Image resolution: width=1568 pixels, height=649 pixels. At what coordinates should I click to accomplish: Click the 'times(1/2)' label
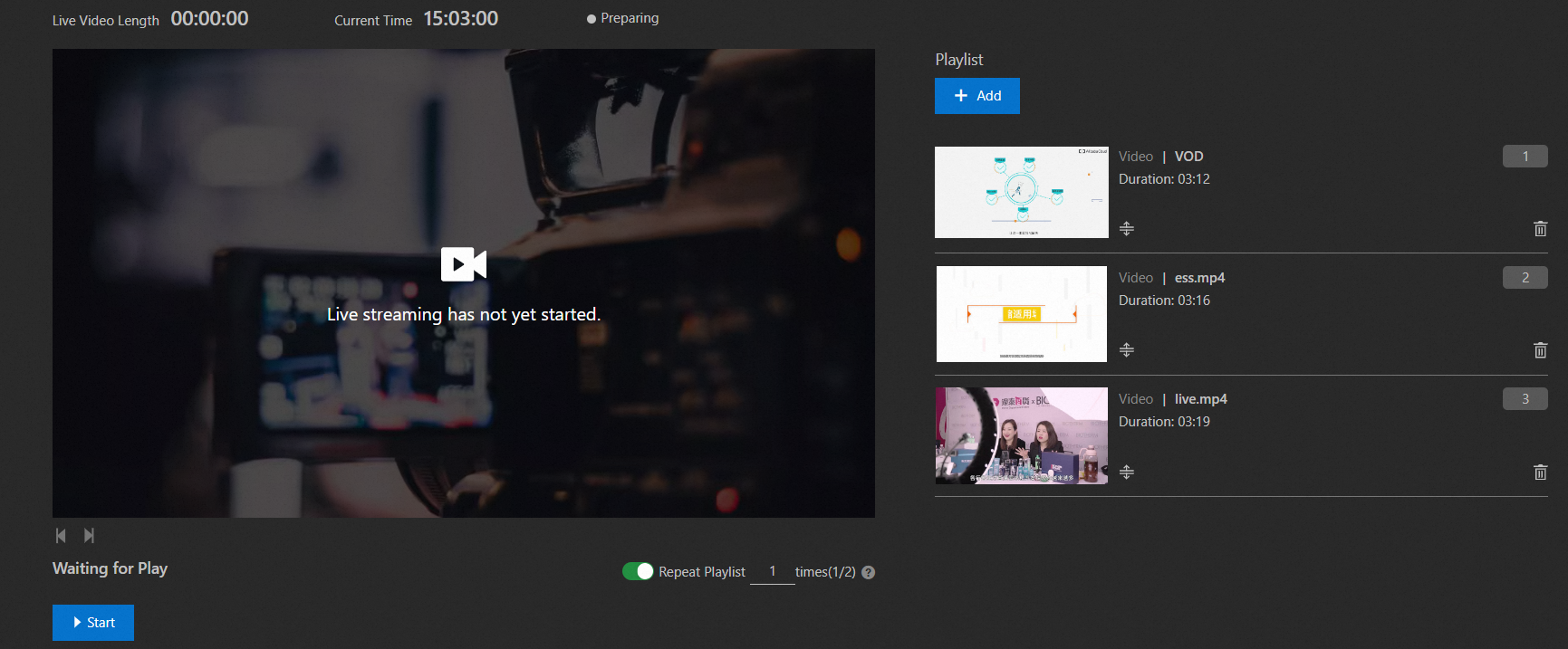825,572
